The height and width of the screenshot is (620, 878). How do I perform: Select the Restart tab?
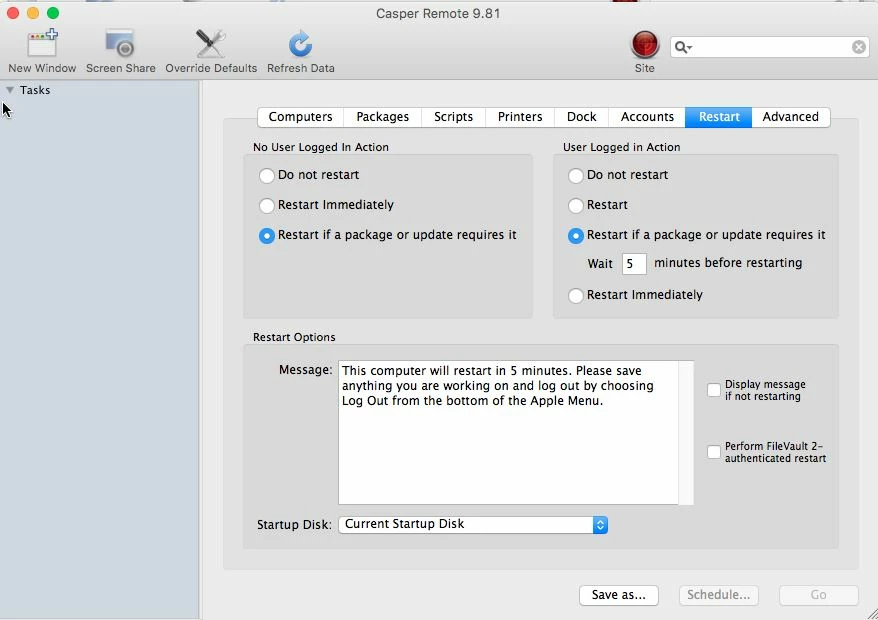pos(718,117)
